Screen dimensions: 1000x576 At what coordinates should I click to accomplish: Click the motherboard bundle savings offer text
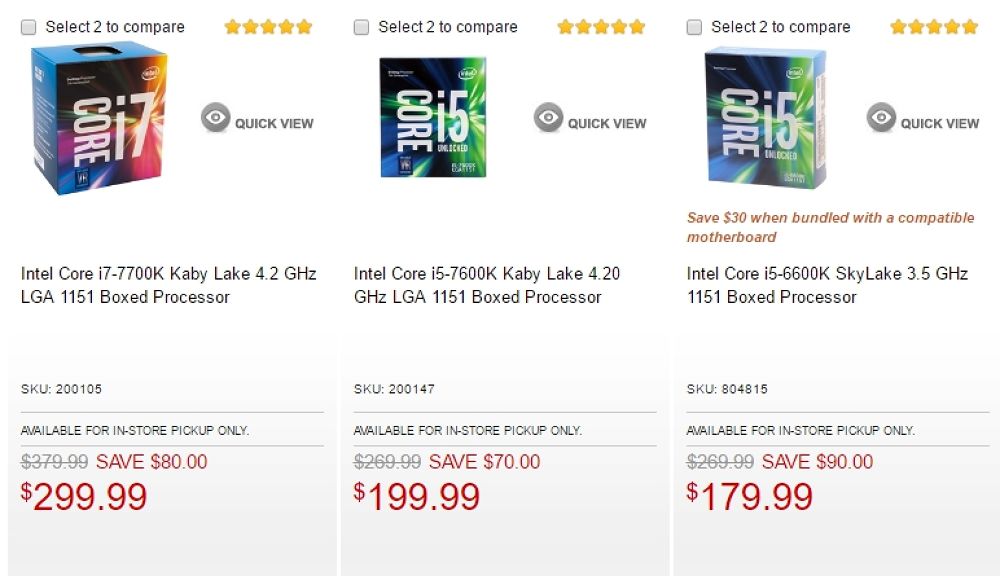pos(830,227)
